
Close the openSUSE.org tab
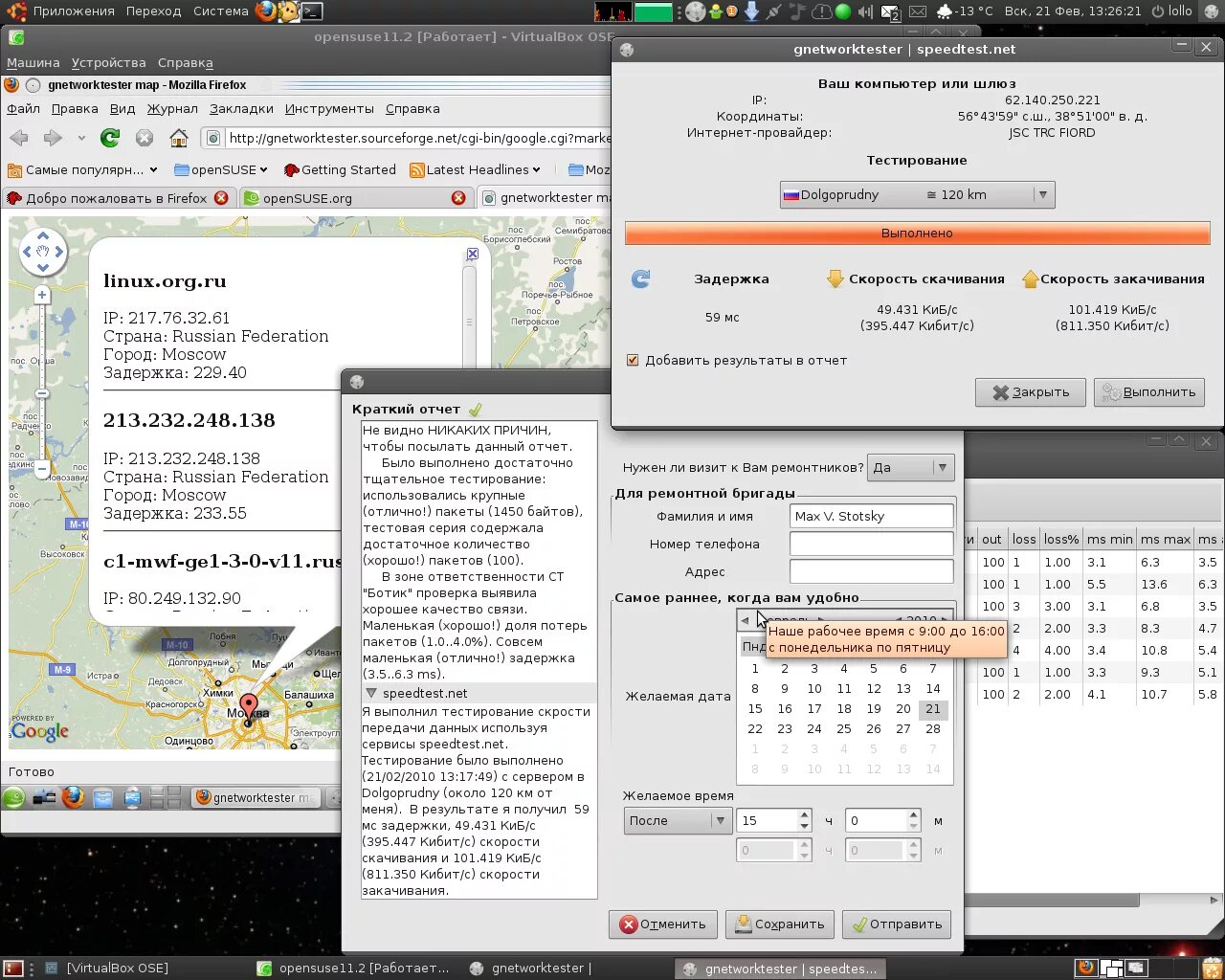pyautogui.click(x=458, y=198)
